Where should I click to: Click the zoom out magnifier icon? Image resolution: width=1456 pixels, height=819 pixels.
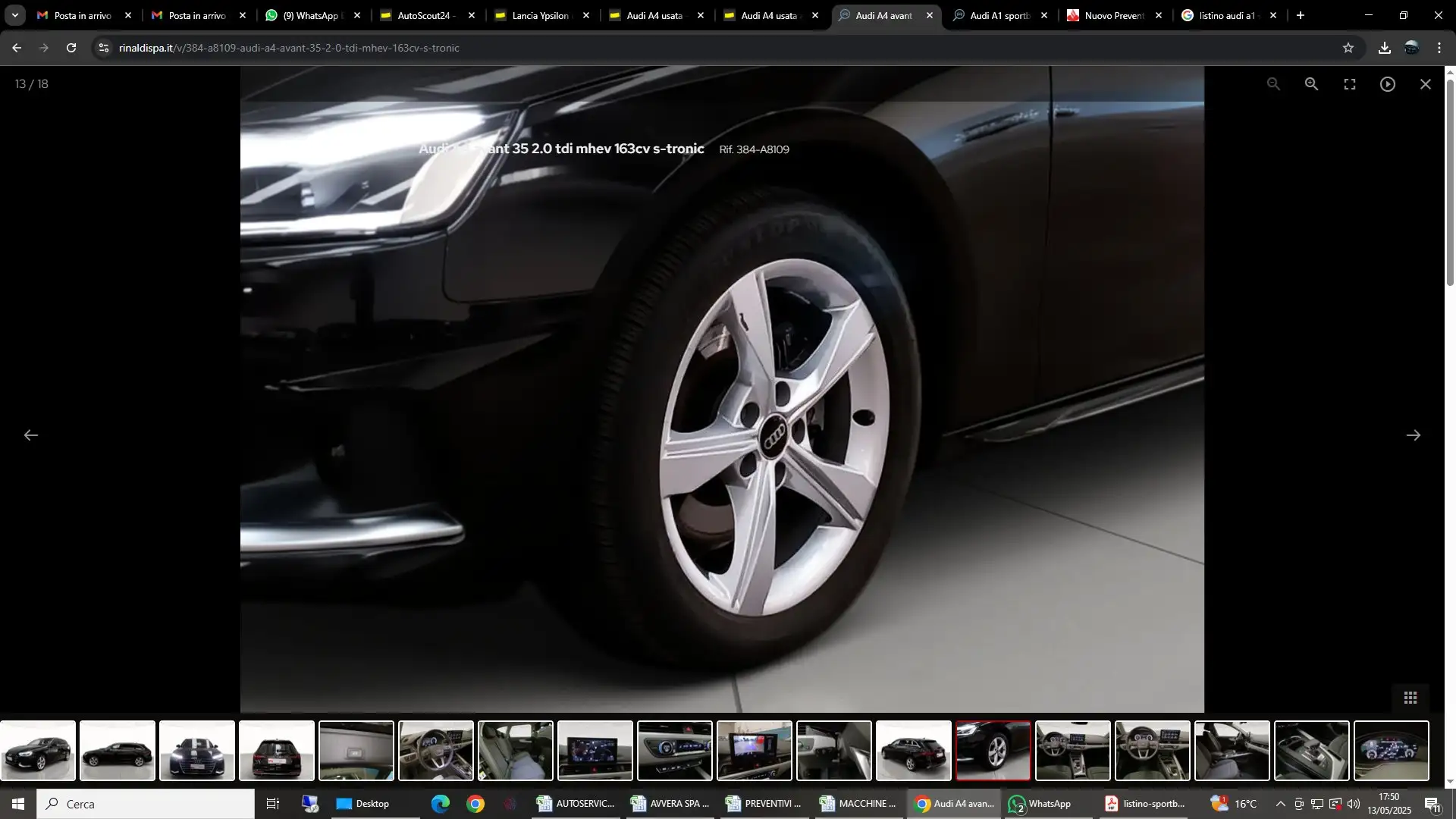1273,84
